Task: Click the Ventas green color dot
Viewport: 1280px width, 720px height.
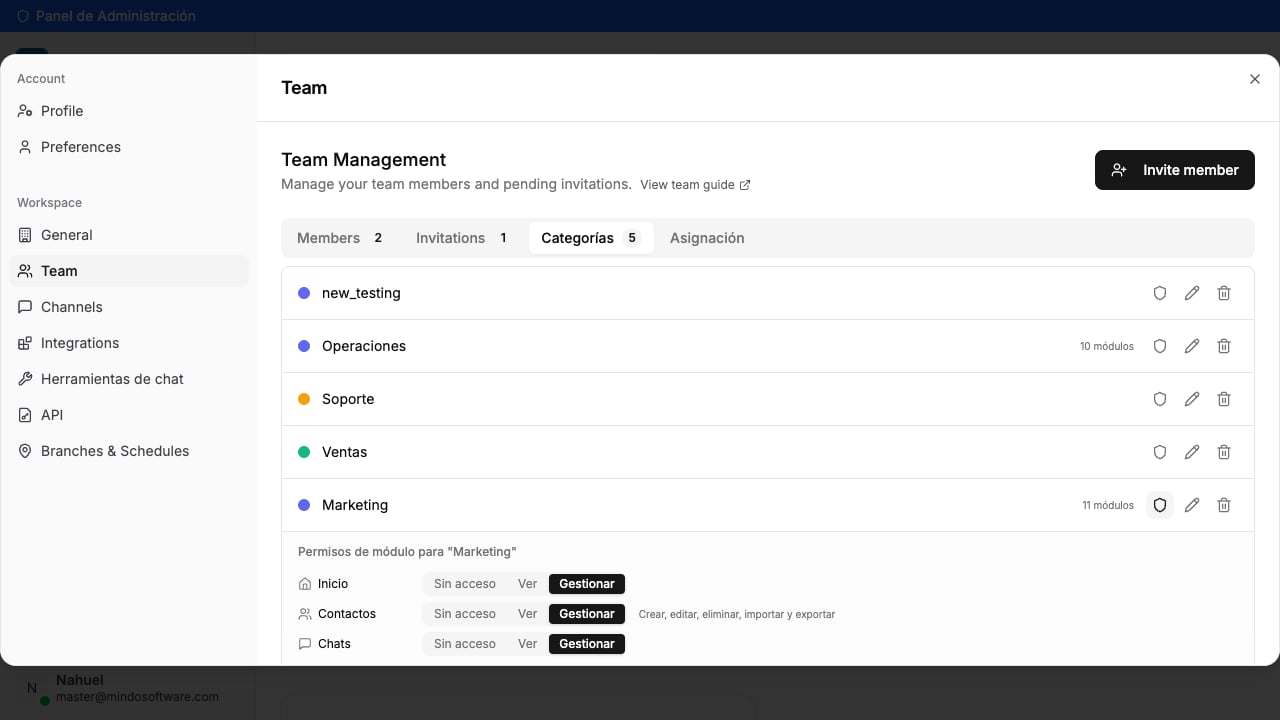Action: [x=304, y=452]
